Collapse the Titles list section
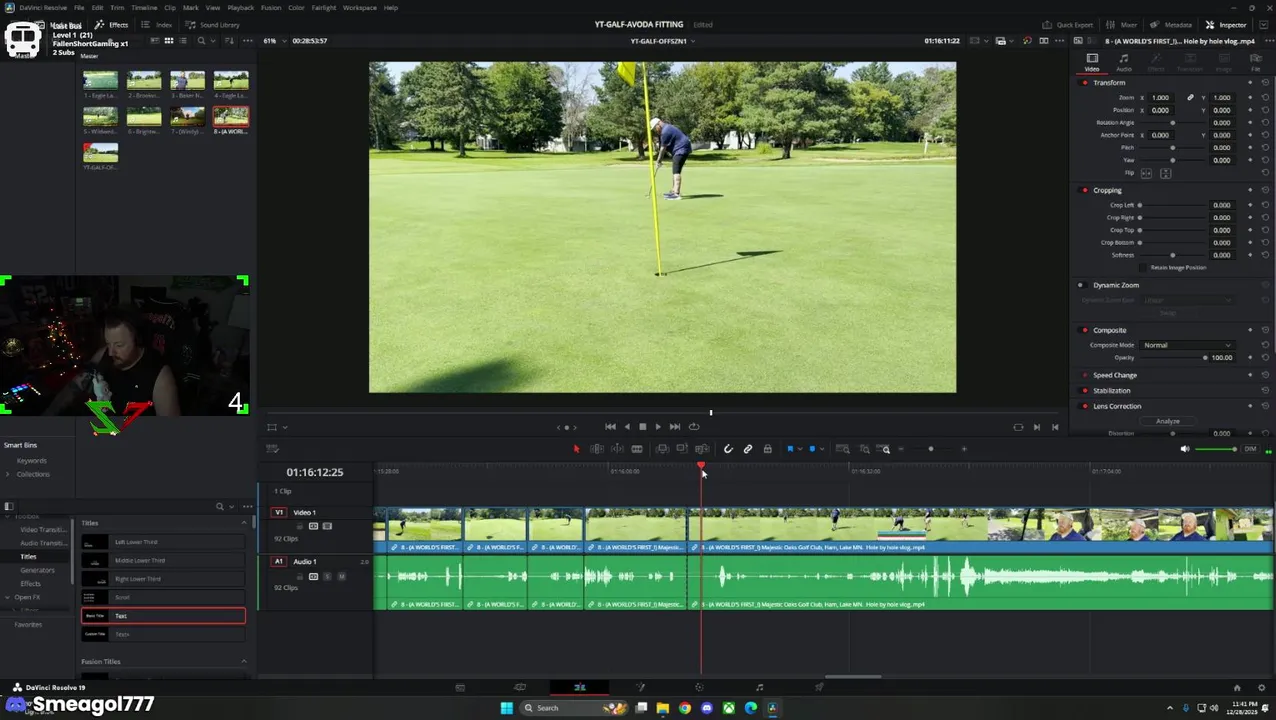 [243, 523]
